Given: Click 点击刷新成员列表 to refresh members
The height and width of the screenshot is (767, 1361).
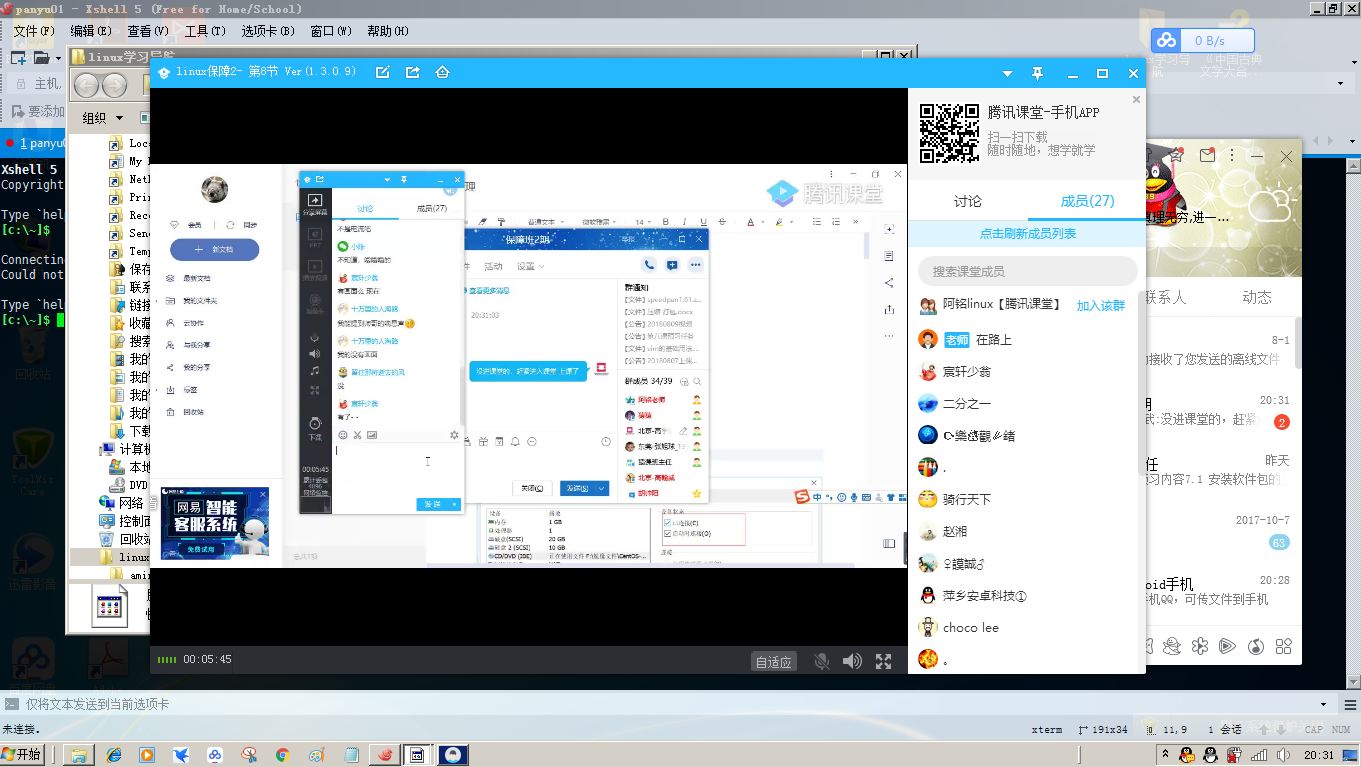Looking at the screenshot, I should (x=1027, y=233).
